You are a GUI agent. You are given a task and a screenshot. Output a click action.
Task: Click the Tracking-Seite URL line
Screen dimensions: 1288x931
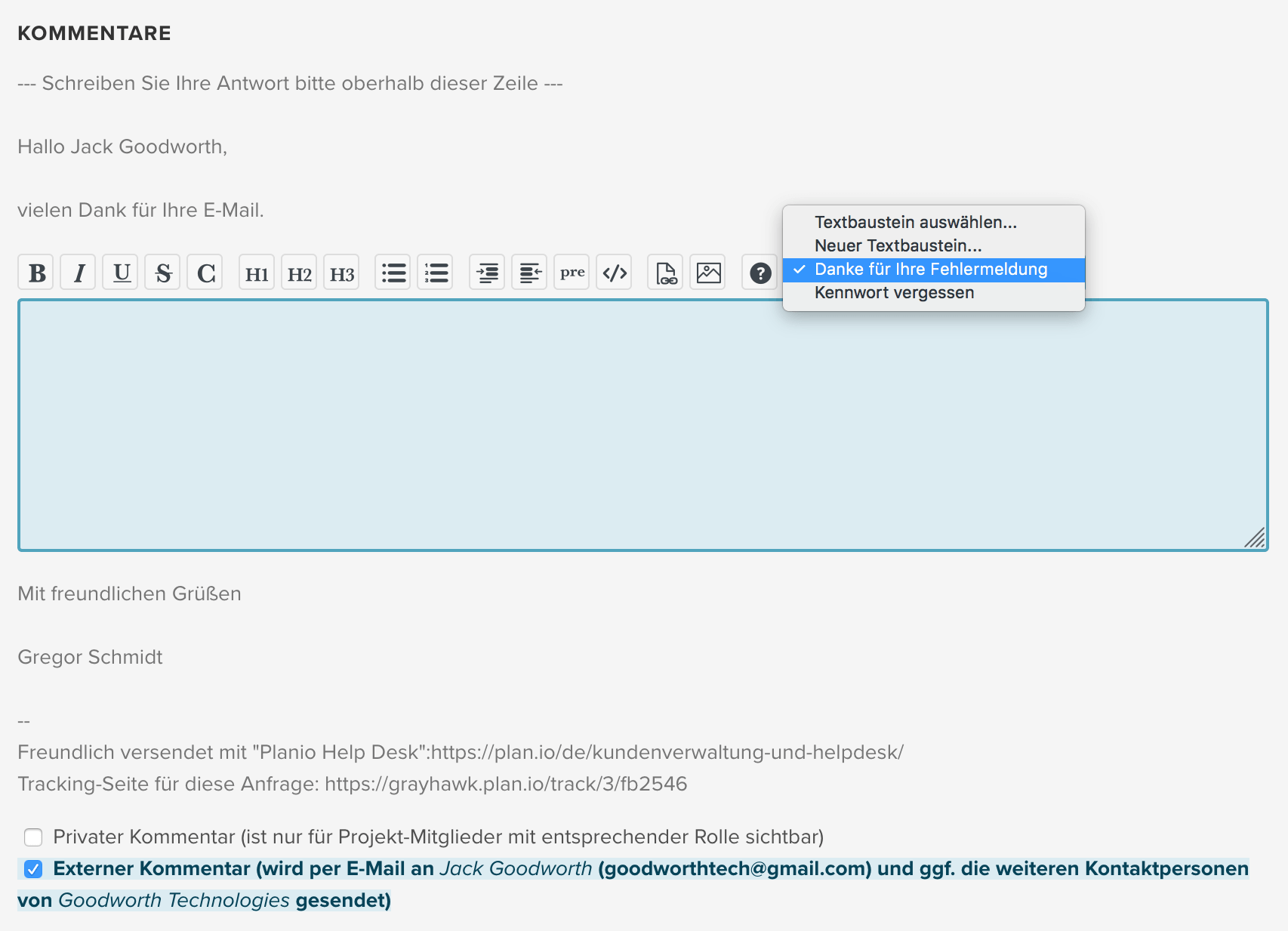352,784
